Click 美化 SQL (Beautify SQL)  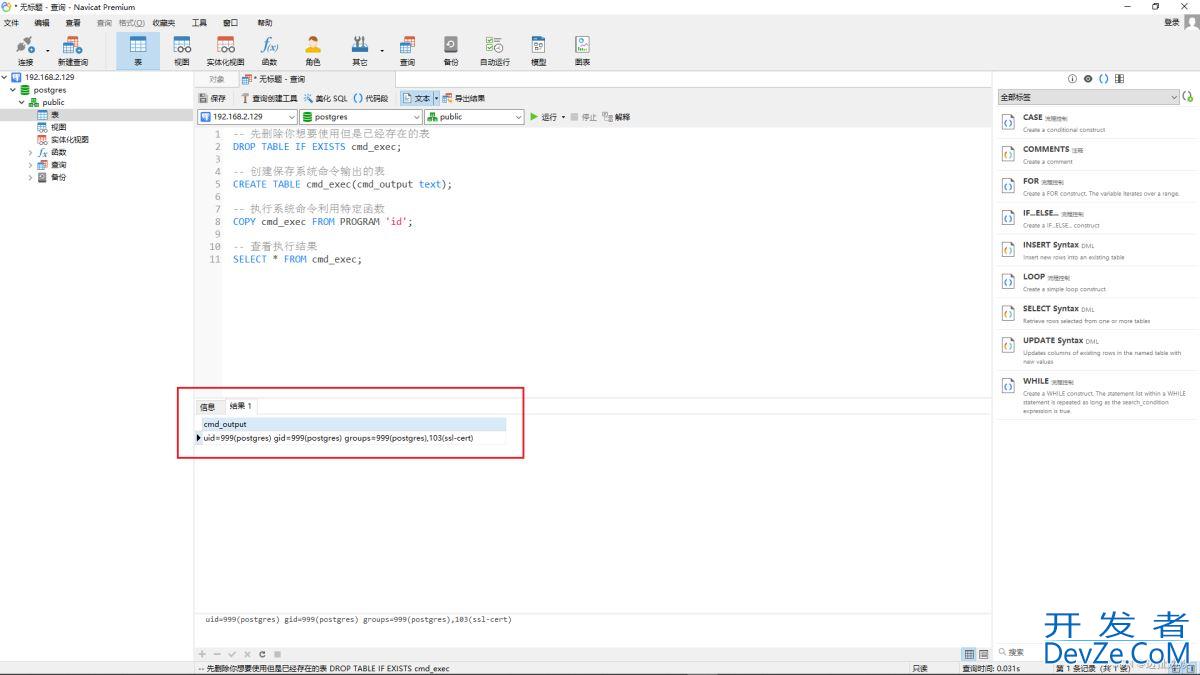tap(326, 98)
